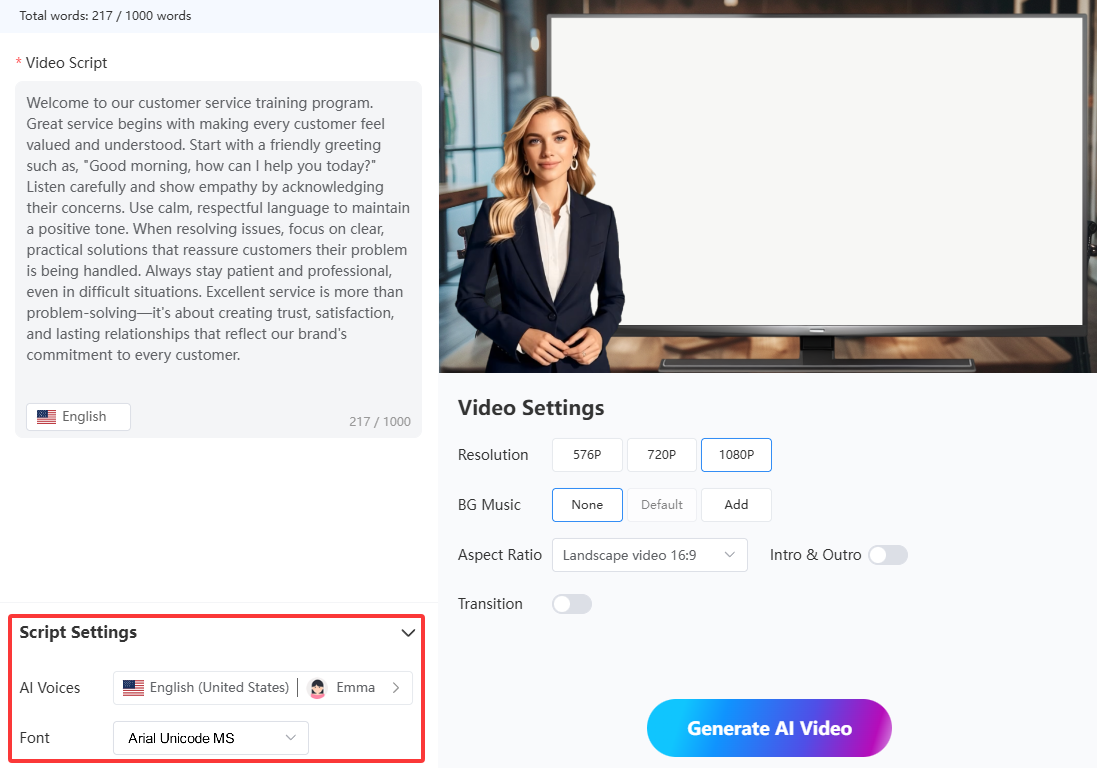Click Generate AI Video button
The height and width of the screenshot is (768, 1097).
(769, 728)
